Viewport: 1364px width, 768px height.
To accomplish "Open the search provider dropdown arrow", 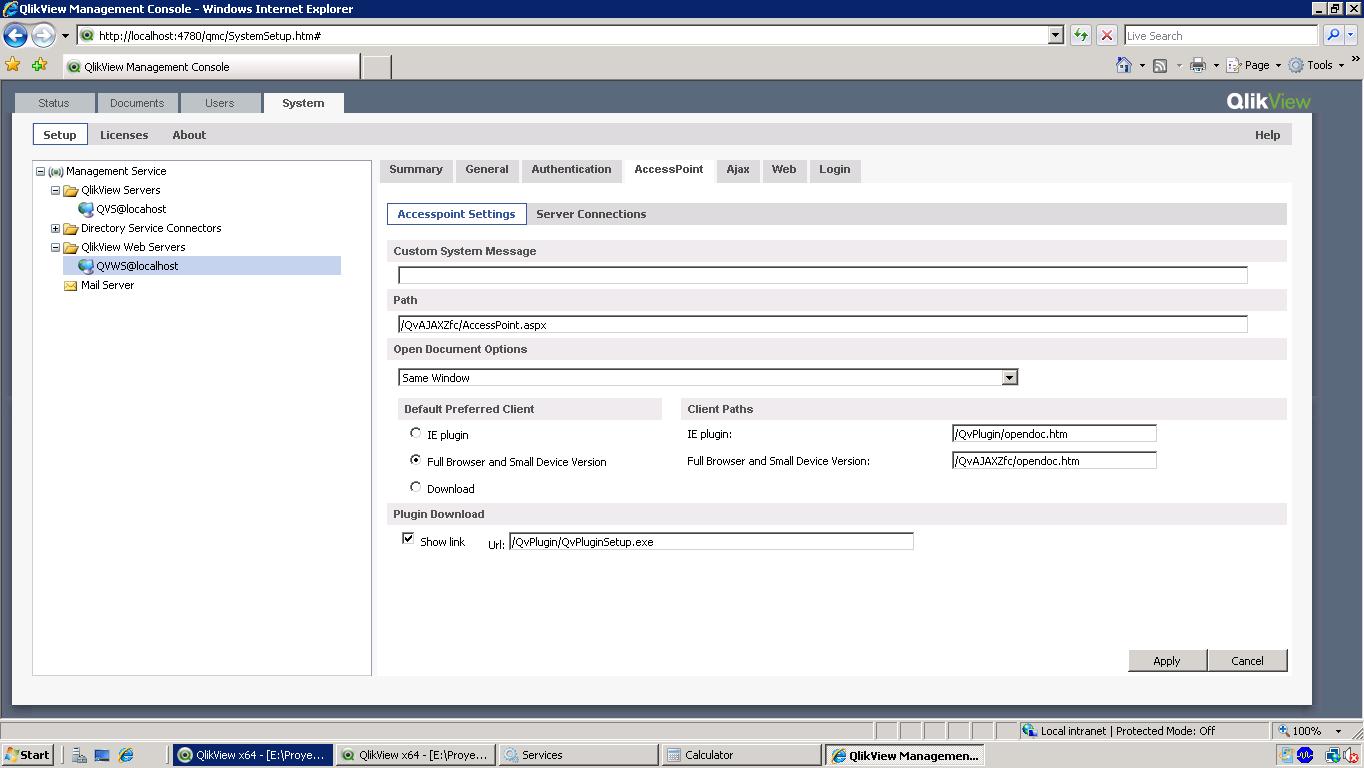I will tap(1351, 35).
